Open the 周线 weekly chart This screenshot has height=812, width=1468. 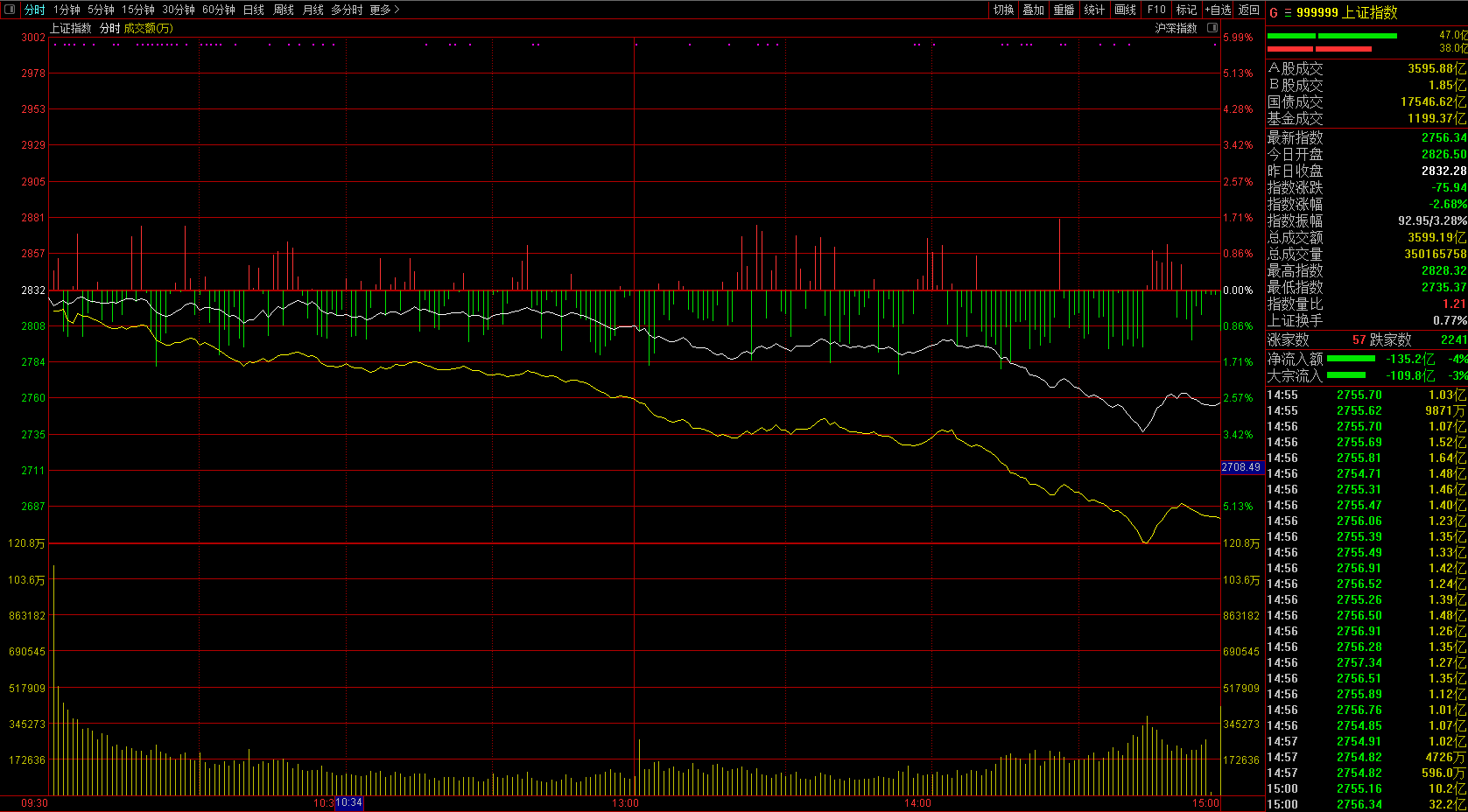[284, 10]
